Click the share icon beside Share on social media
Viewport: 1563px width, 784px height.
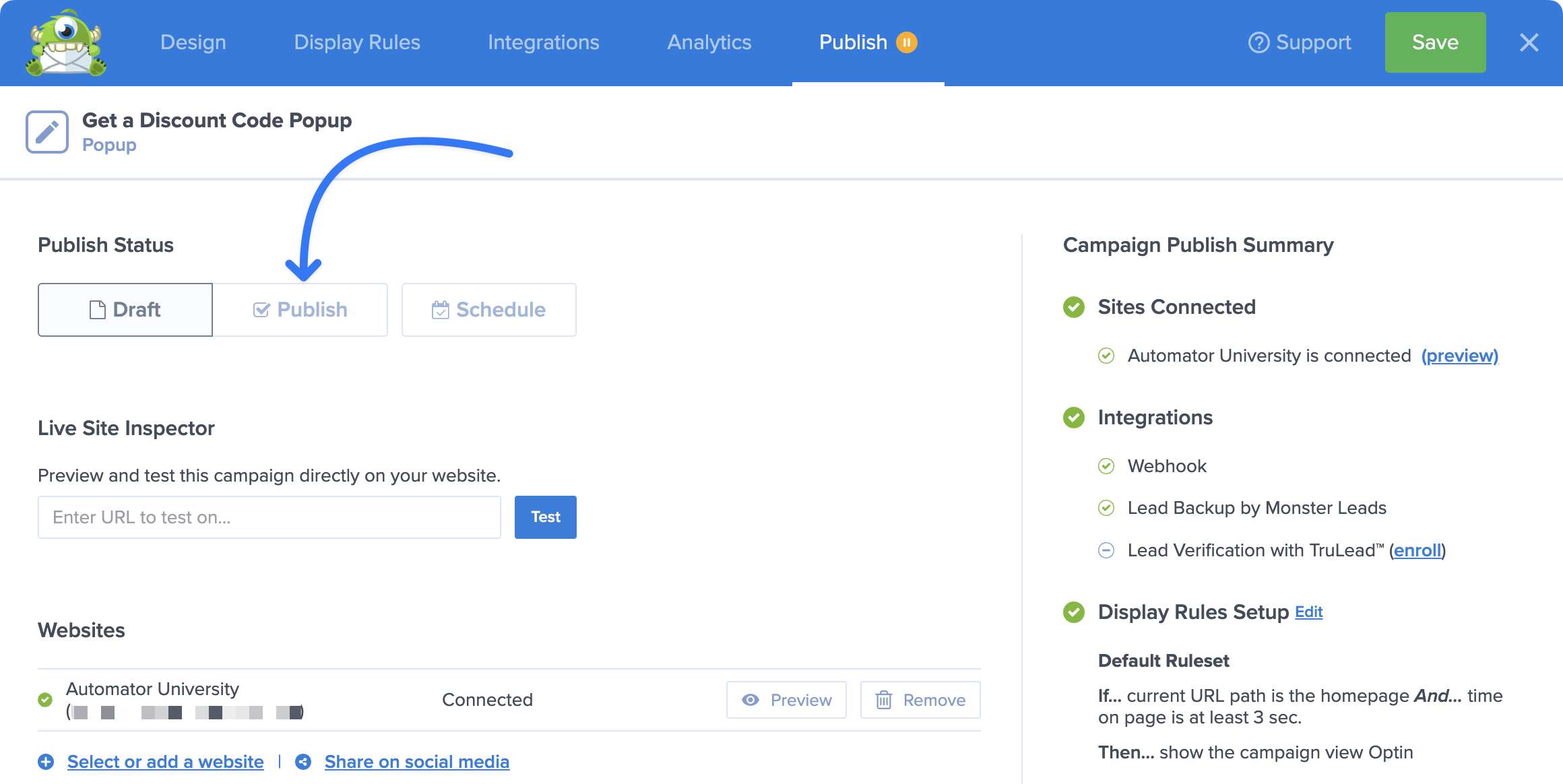[303, 762]
